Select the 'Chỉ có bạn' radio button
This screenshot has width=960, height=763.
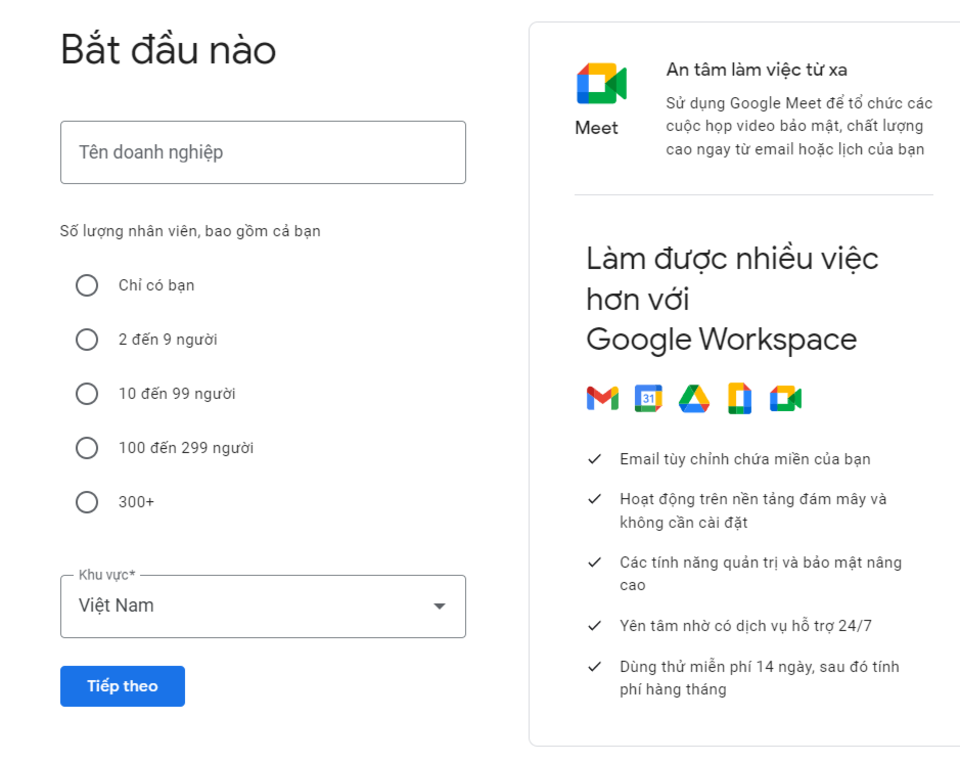tap(87, 286)
